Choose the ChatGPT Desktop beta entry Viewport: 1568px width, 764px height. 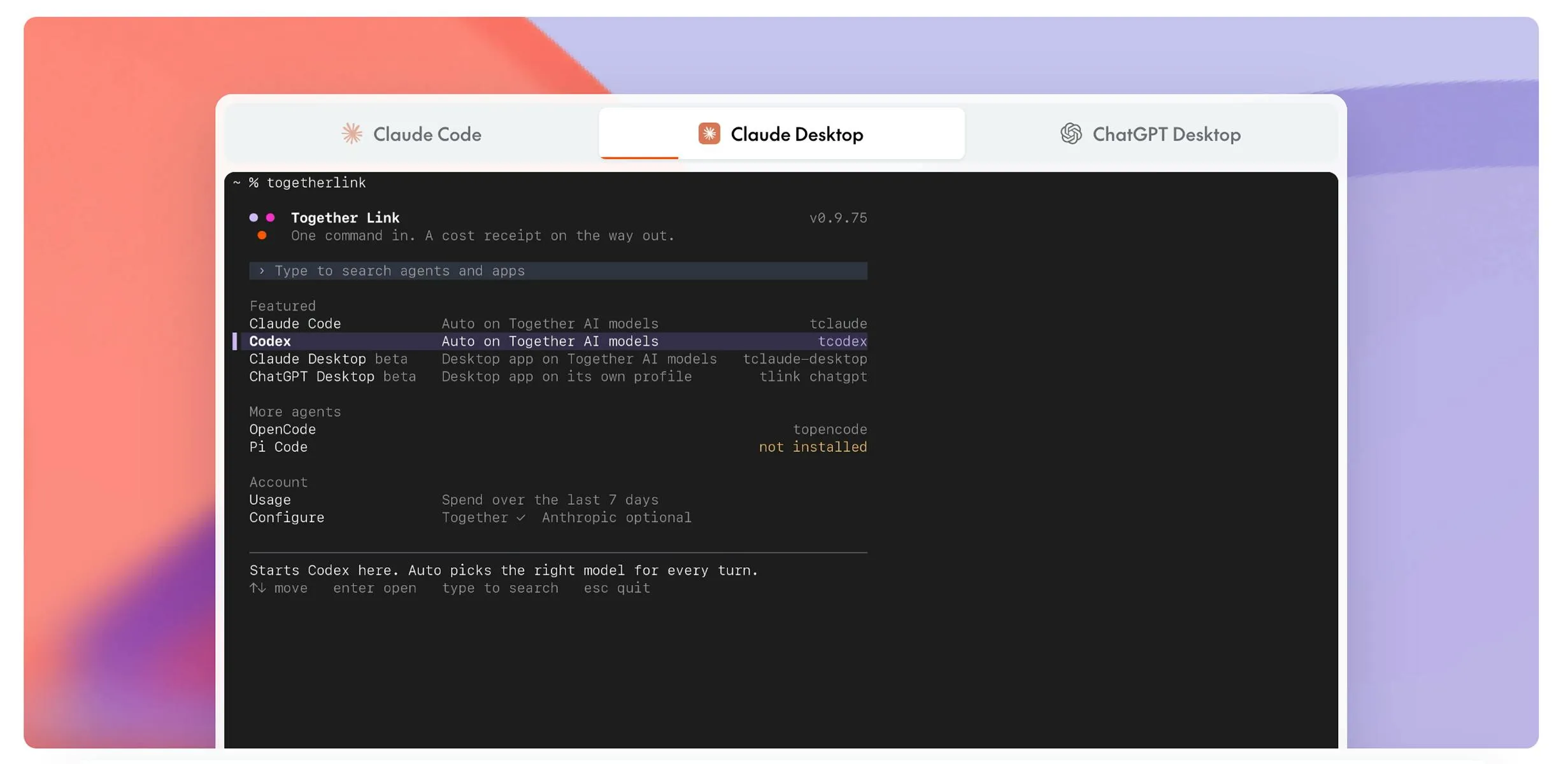(558, 377)
